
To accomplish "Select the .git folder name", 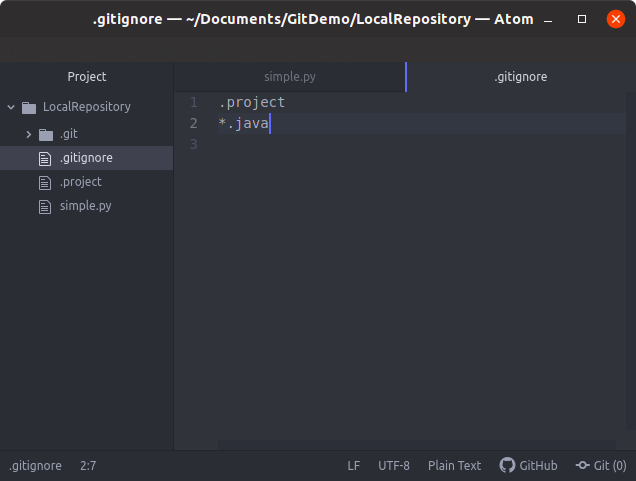I will [69, 134].
